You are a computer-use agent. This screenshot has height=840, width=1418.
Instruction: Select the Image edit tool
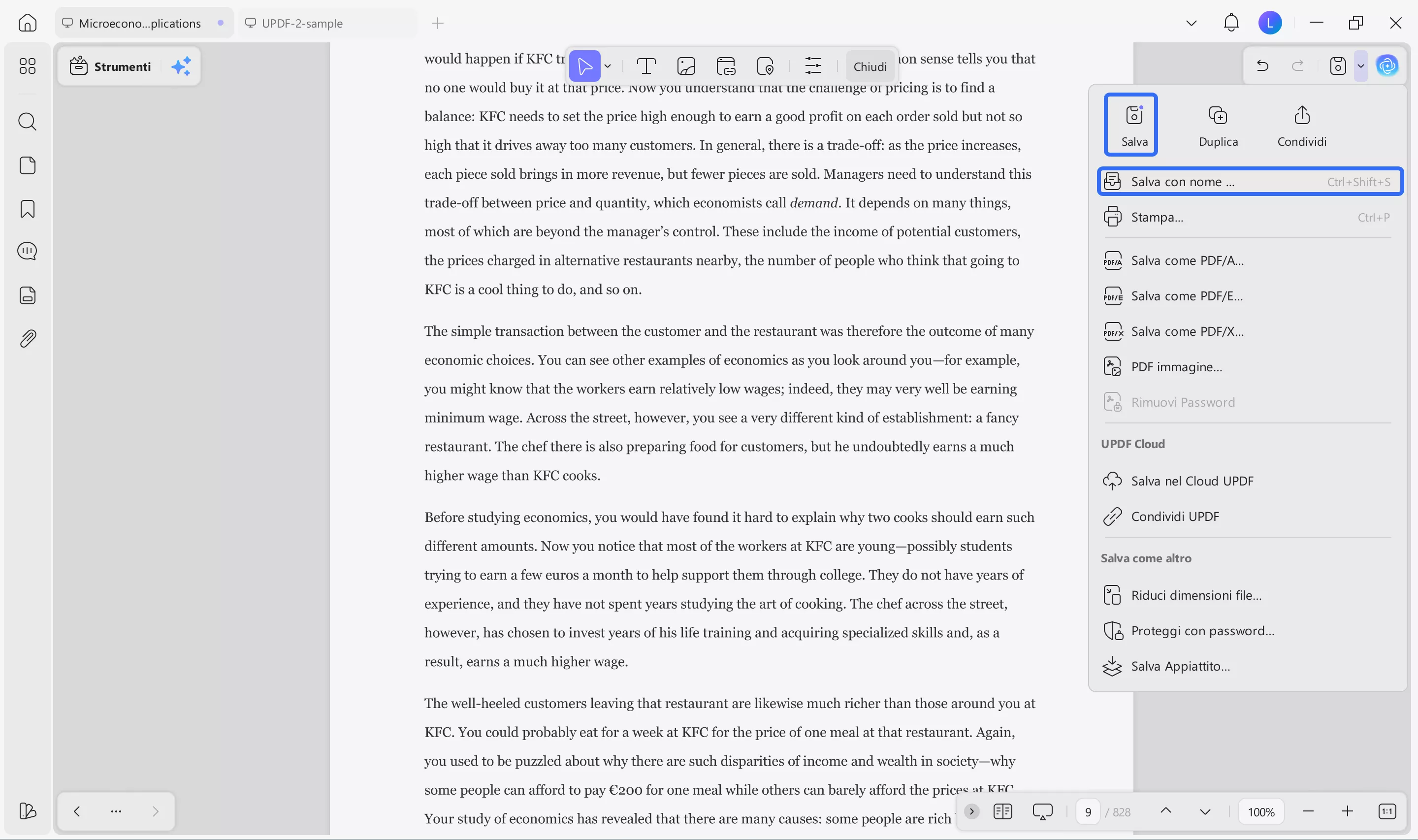686,66
